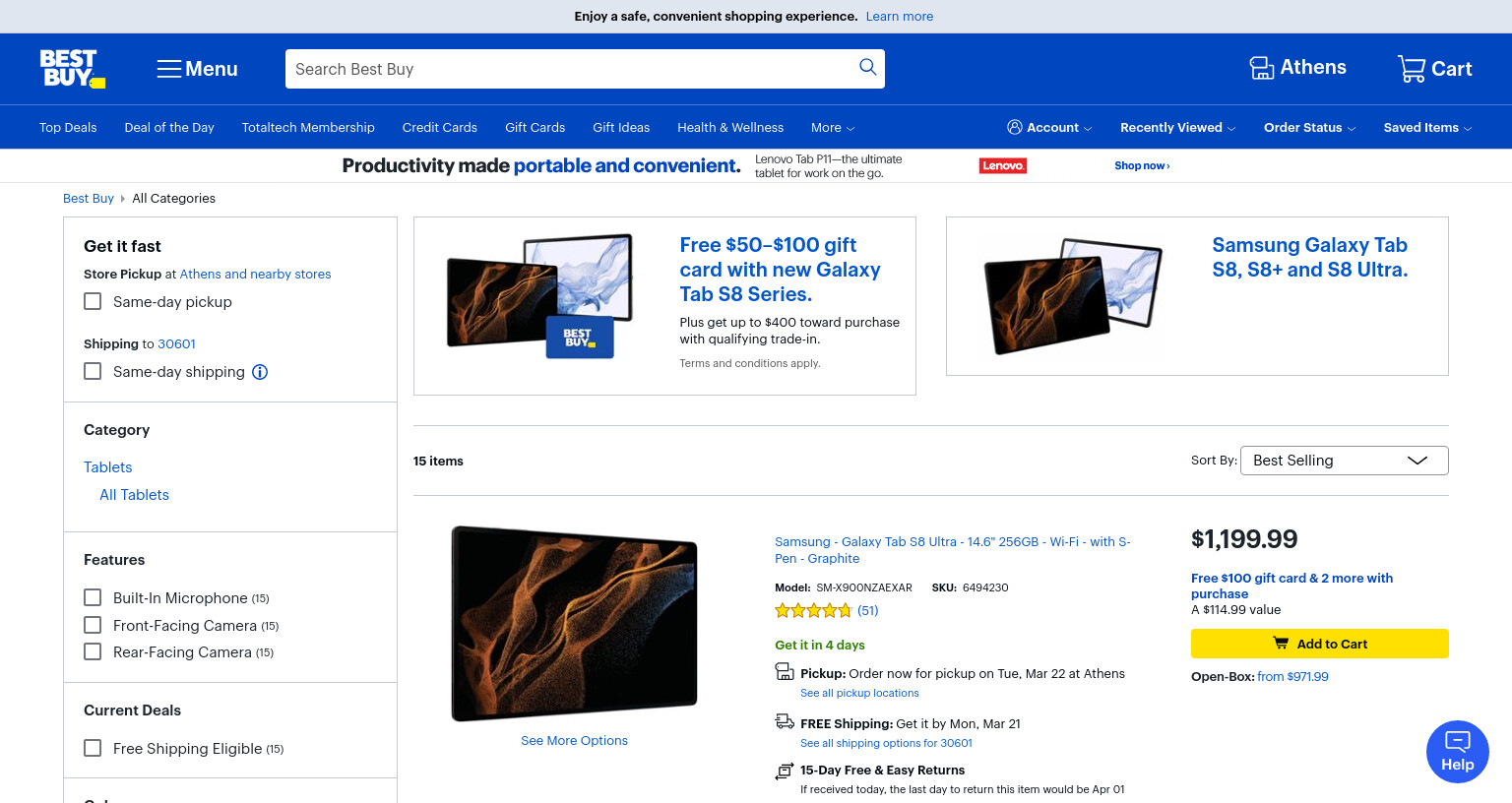1512x803 pixels.
Task: Click Shop now in Lenovo banner
Action: click(x=1142, y=165)
